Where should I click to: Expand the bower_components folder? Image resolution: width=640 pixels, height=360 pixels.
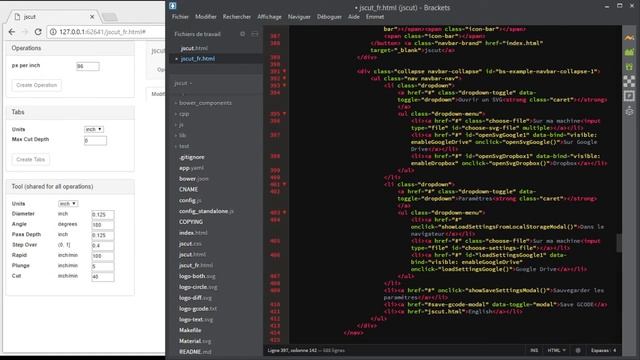point(176,103)
